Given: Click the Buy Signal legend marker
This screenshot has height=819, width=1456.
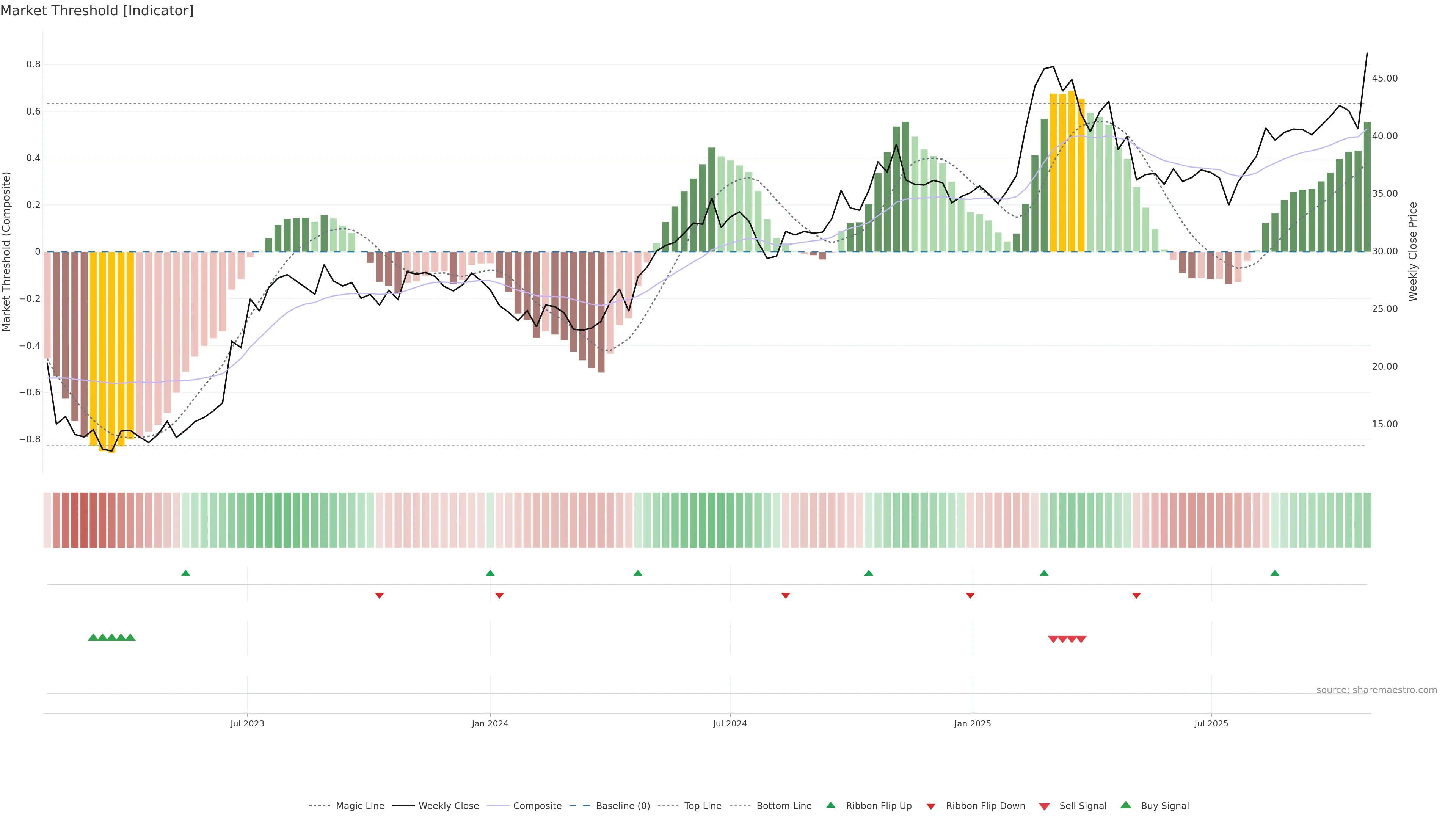Looking at the screenshot, I should pos(1126,805).
